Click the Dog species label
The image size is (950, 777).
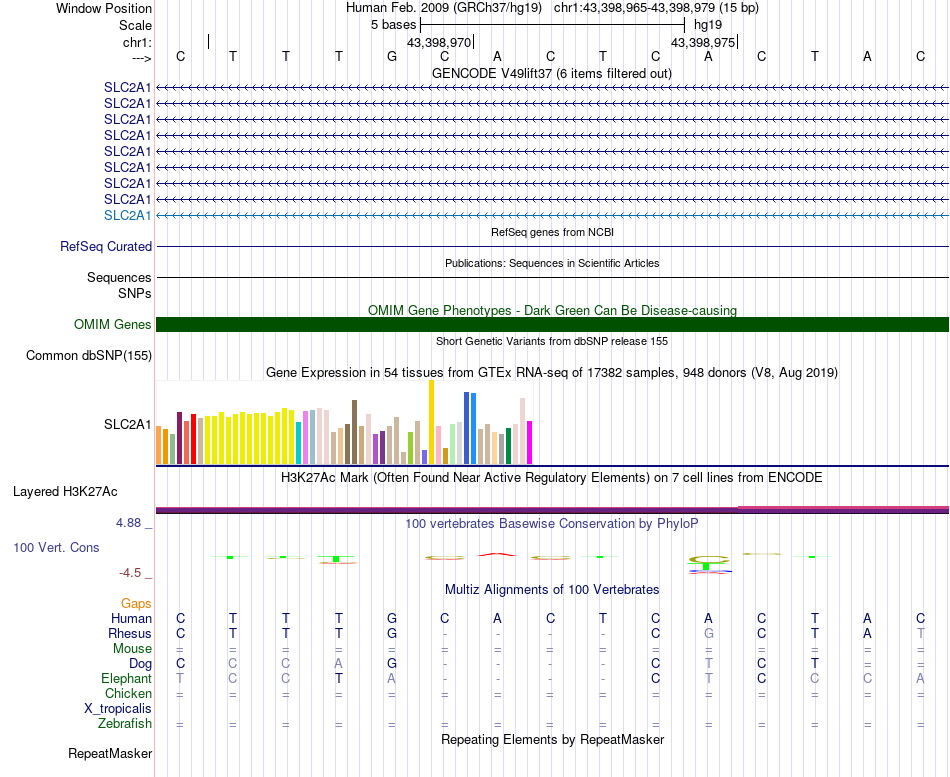tap(140, 664)
